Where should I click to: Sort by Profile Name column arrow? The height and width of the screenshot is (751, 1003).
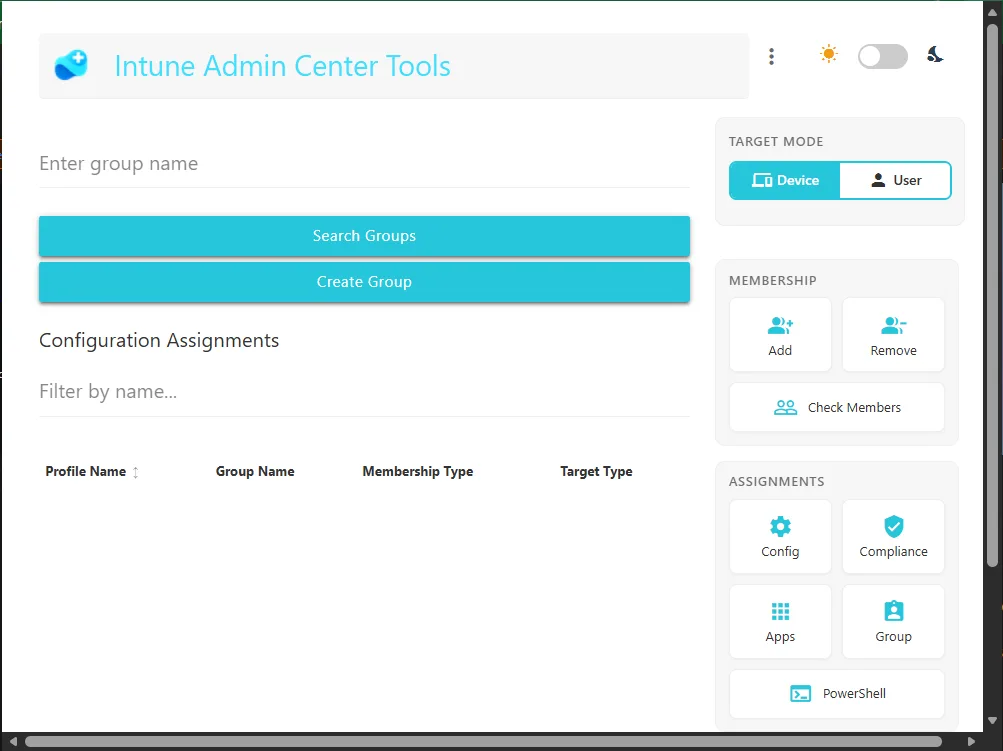(x=136, y=472)
